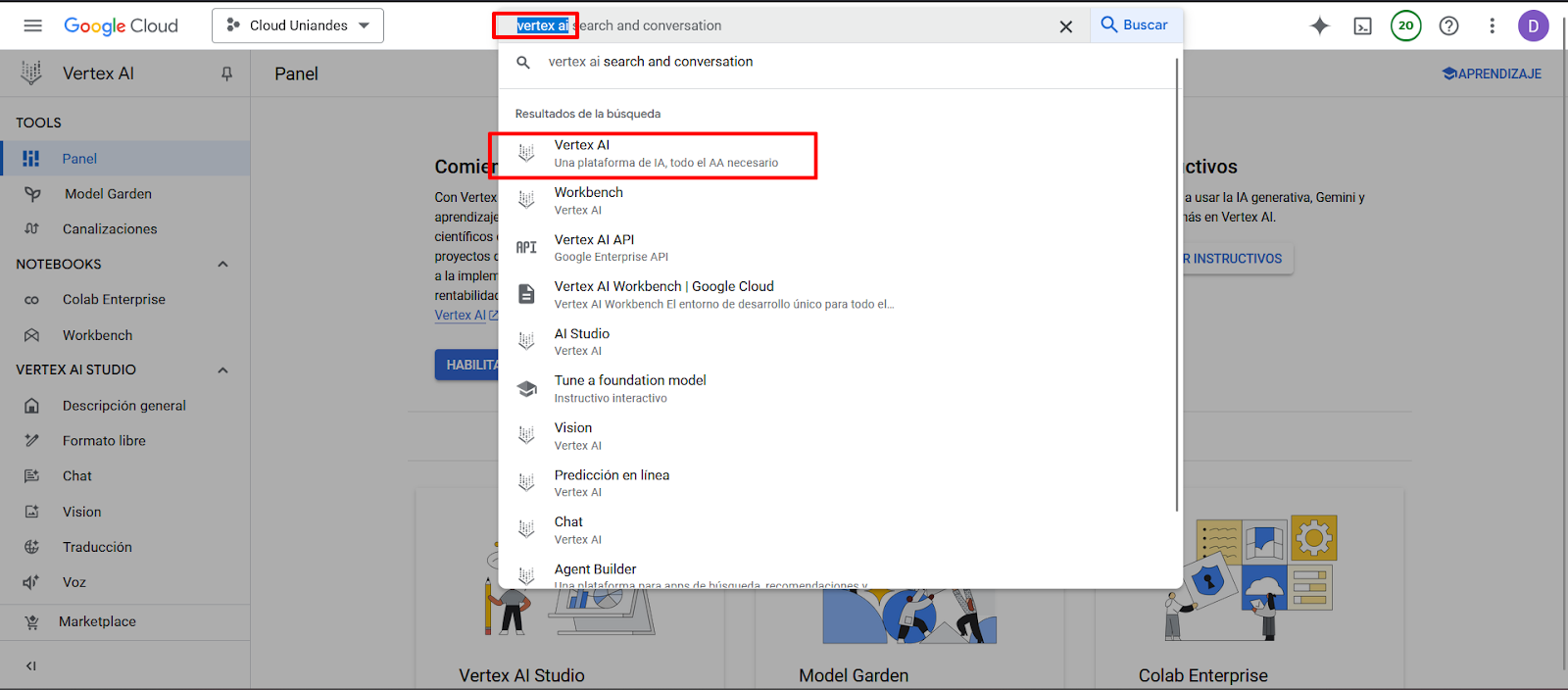
Task: Choose the Vertex AI API search result
Action: pos(838,247)
